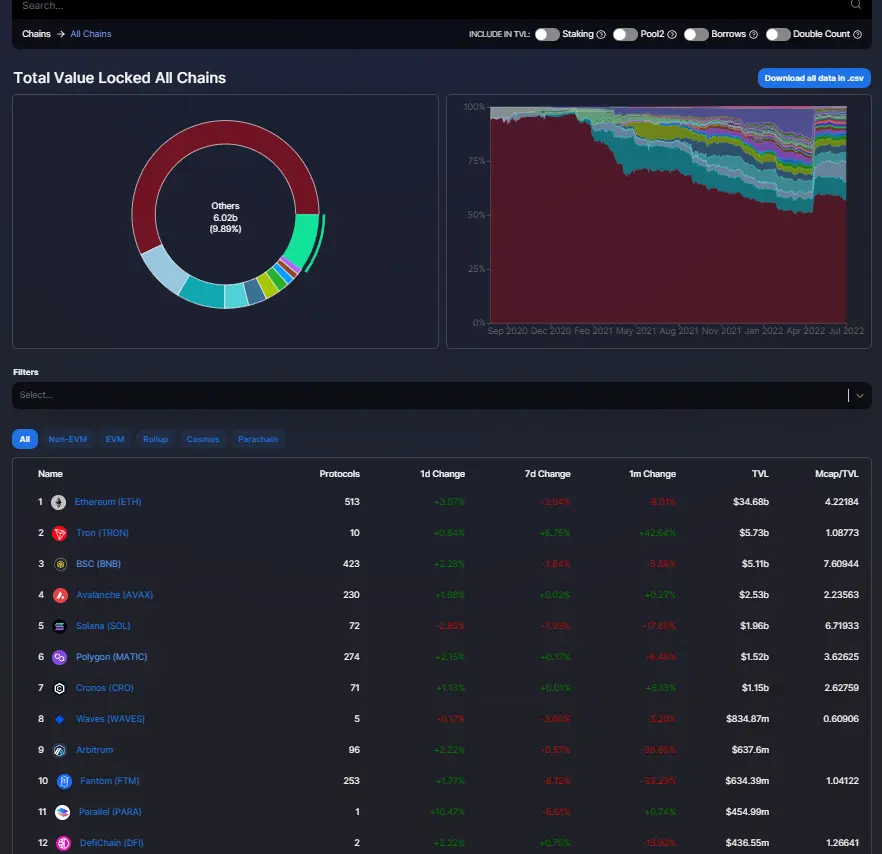Sort by the Mcap/TVL column header
The width and height of the screenshot is (882, 854).
[836, 474]
